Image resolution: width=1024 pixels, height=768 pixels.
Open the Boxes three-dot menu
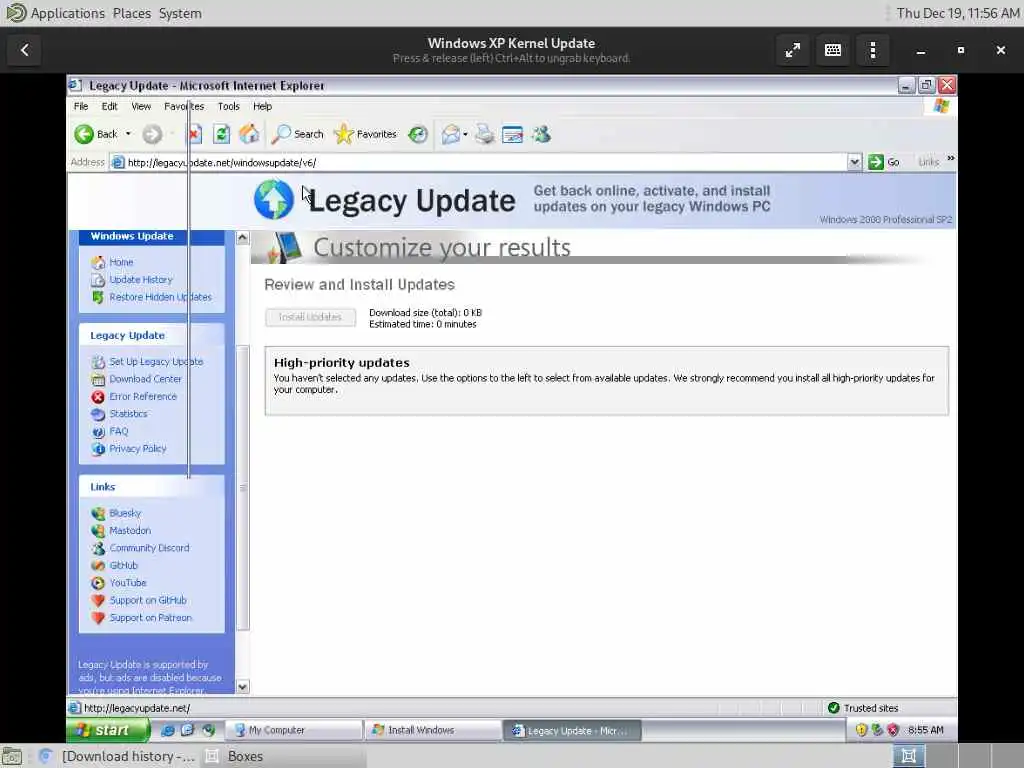(873, 50)
